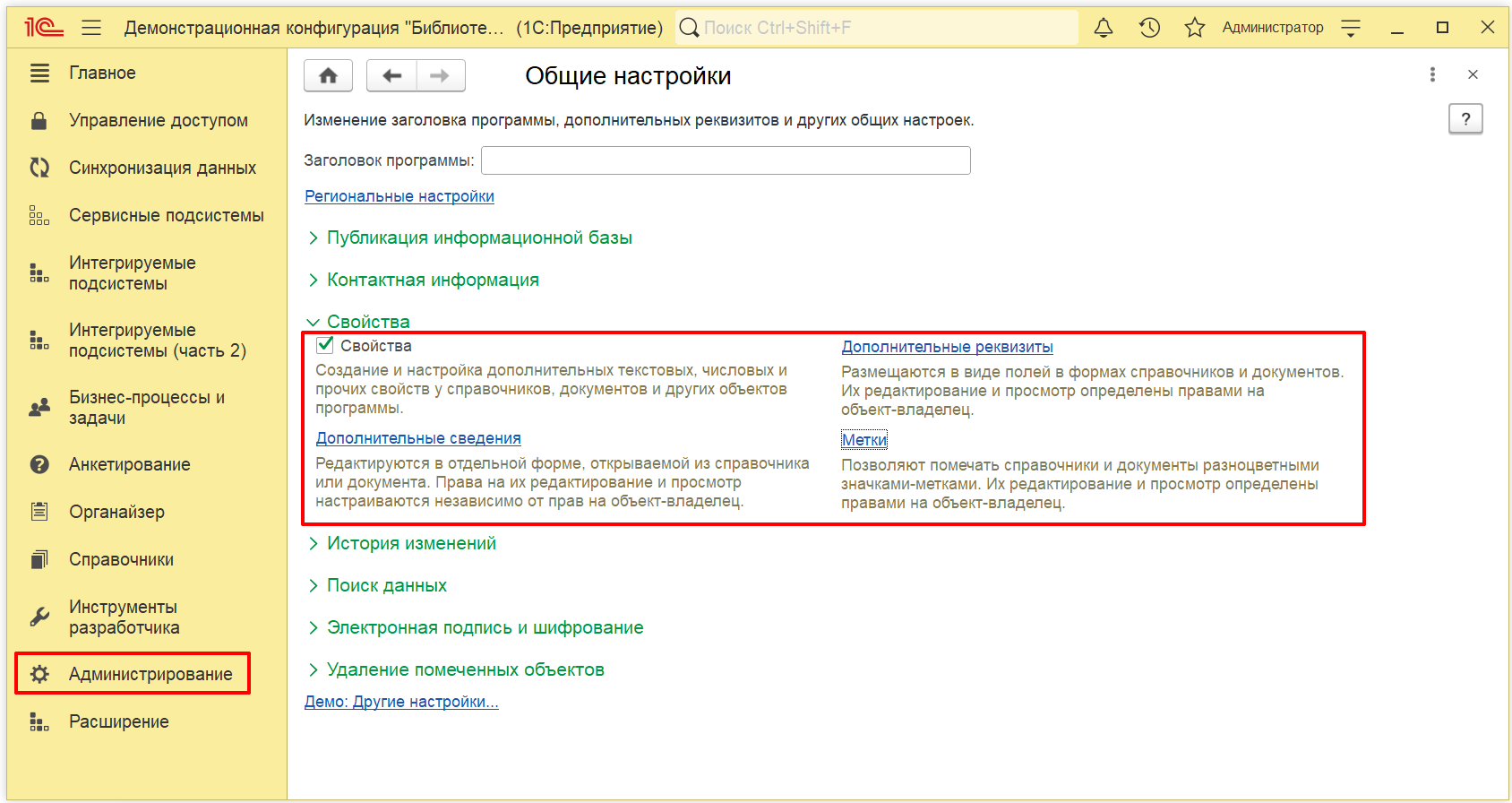Viewport: 1512px width, 803px height.
Task: Open help question mark button
Action: click(x=1465, y=118)
